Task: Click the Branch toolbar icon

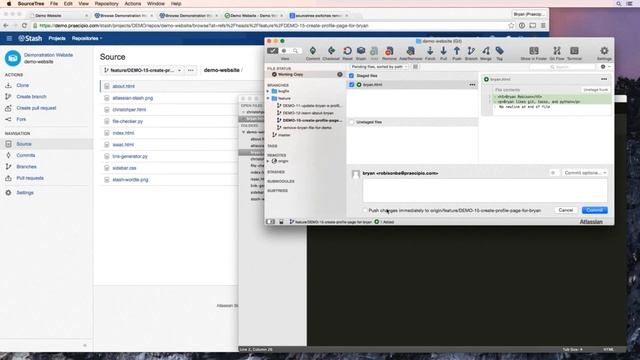Action: [x=471, y=51]
